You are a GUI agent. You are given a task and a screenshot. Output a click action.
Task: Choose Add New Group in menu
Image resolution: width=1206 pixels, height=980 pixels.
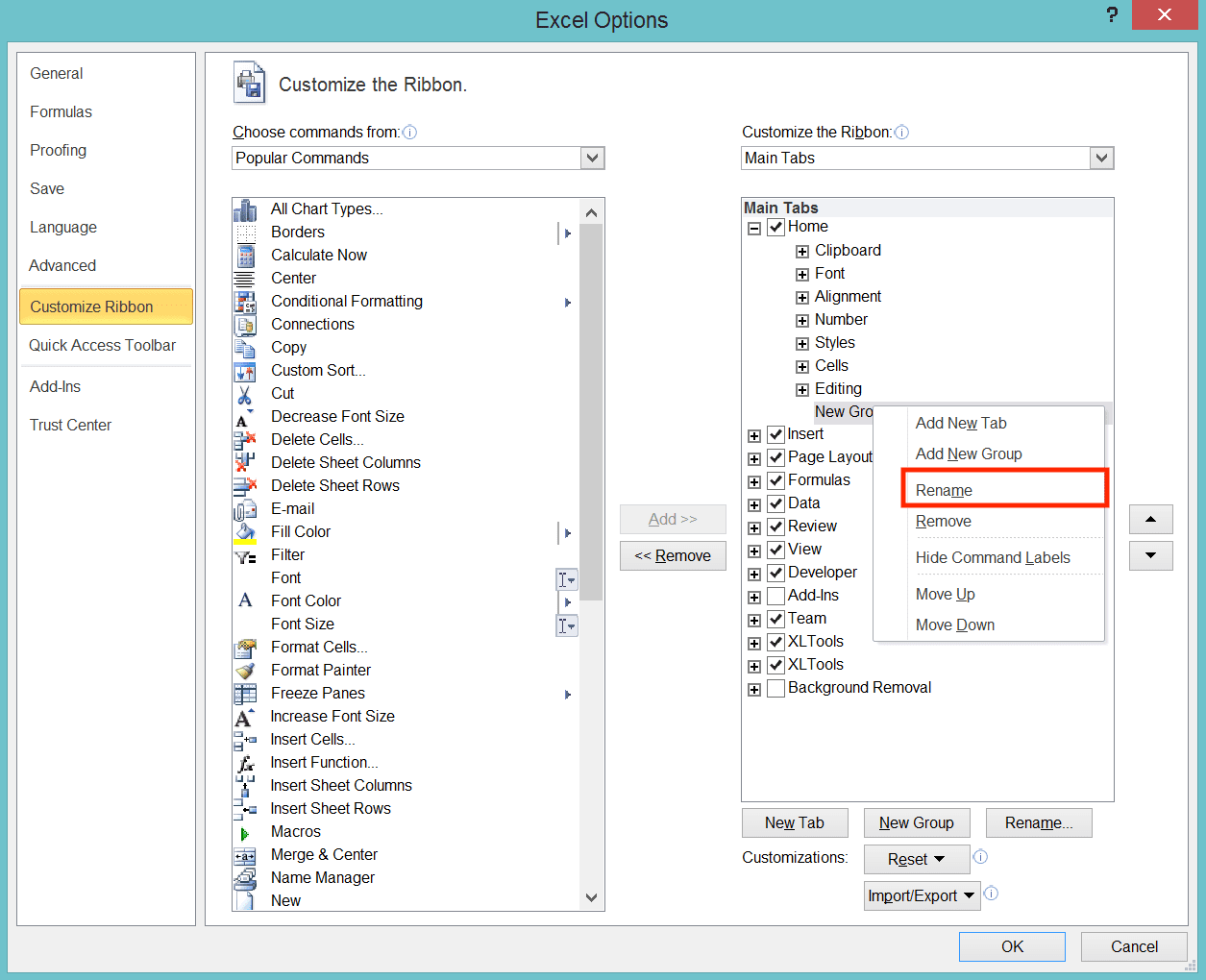point(989,453)
